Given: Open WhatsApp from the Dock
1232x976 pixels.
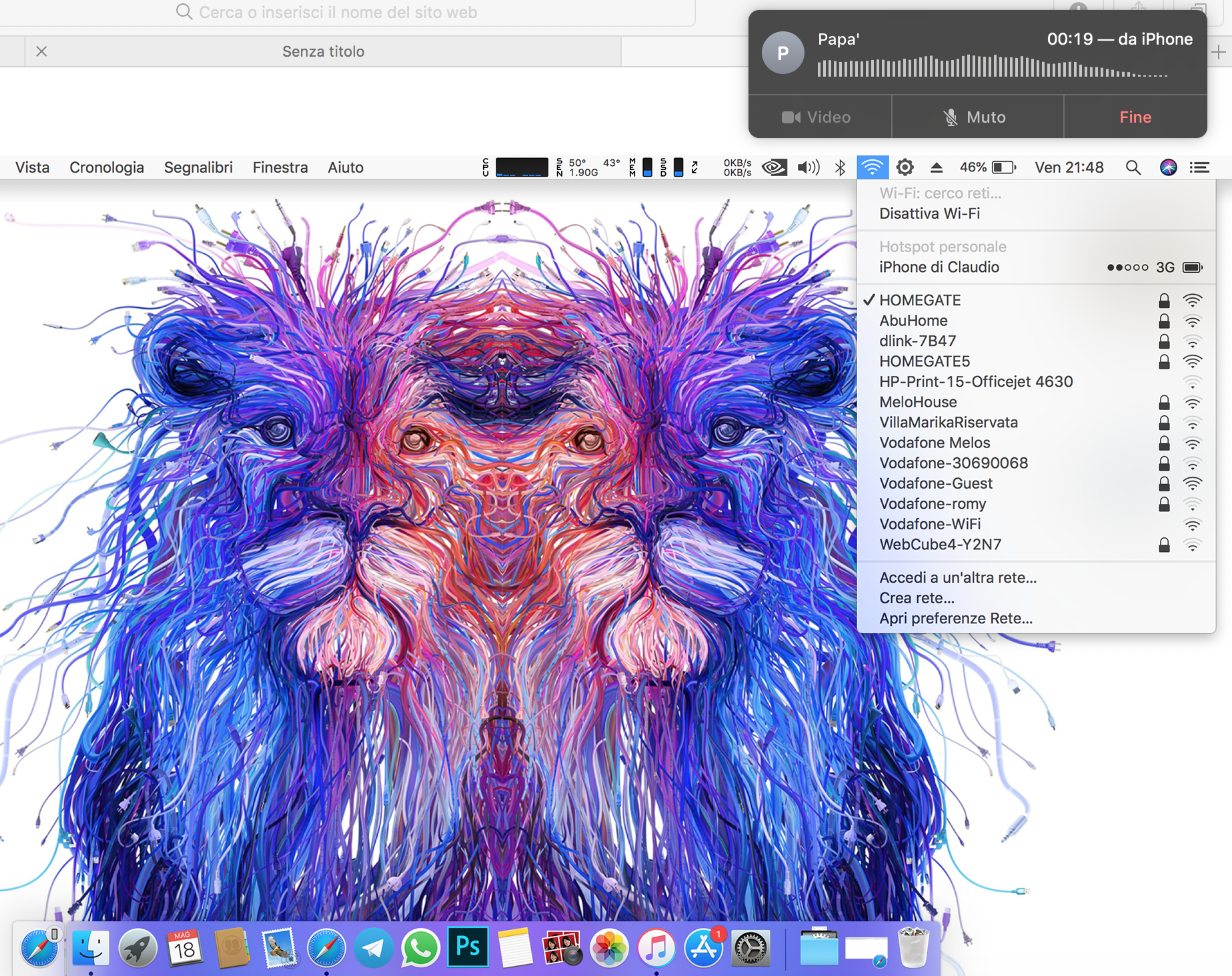Looking at the screenshot, I should [x=421, y=947].
